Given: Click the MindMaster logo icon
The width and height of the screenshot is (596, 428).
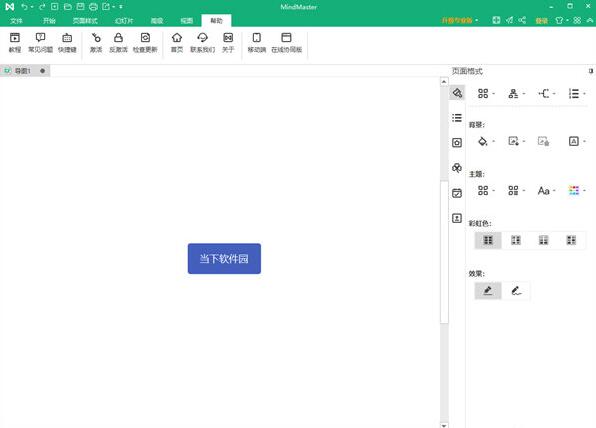Looking at the screenshot, I should tap(10, 7).
